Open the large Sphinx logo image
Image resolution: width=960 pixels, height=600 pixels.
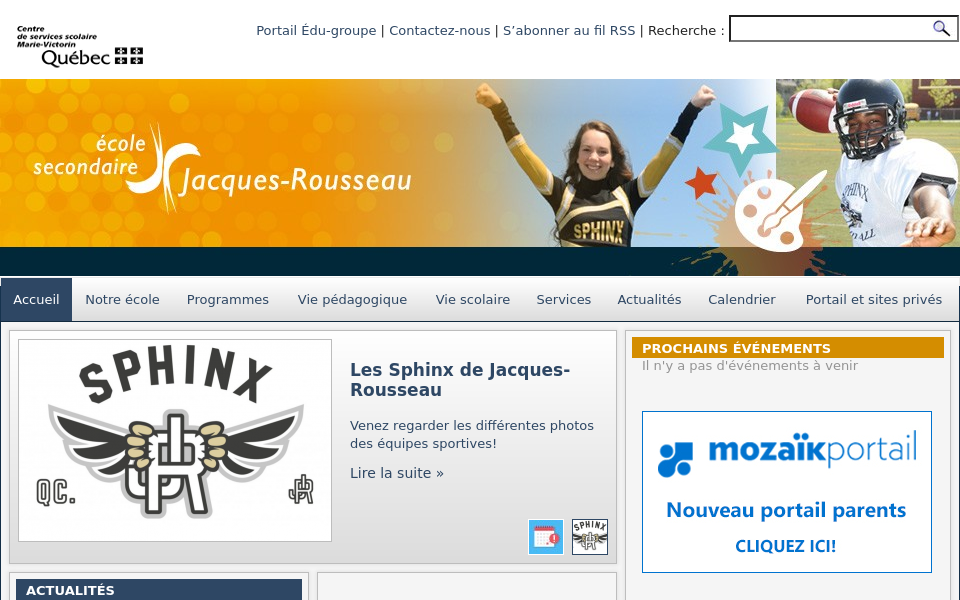pos(174,439)
